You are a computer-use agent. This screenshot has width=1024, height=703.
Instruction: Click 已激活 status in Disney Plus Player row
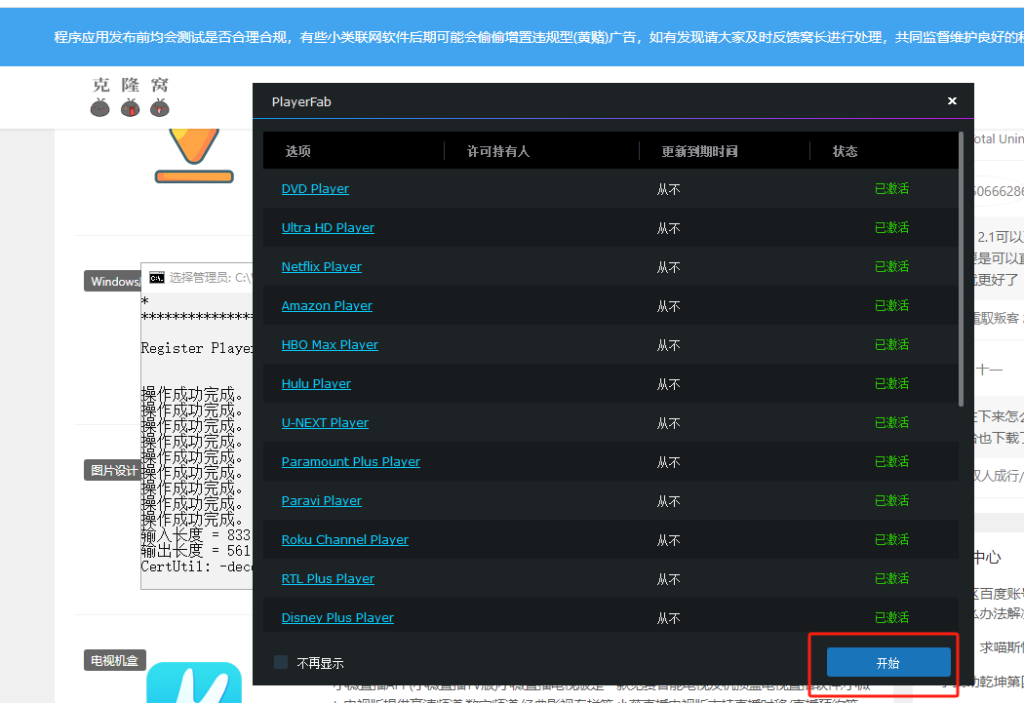coord(891,618)
